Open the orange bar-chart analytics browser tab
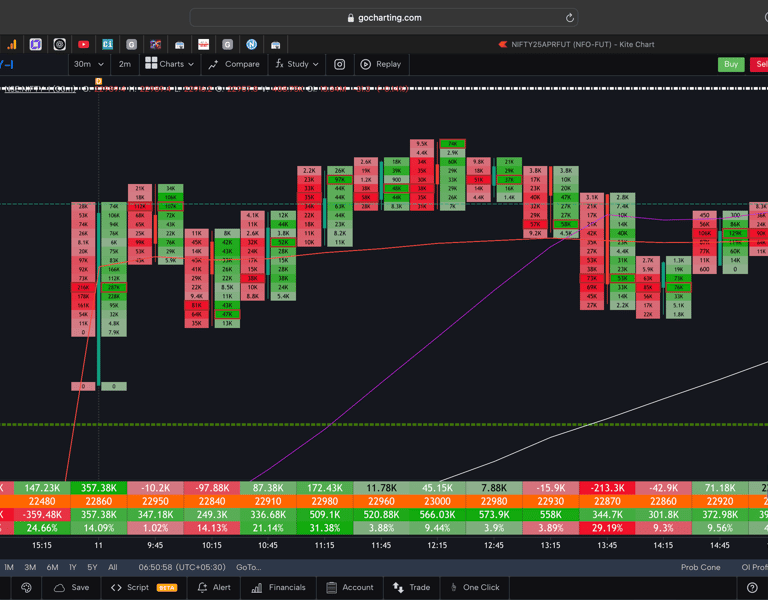 (11, 45)
